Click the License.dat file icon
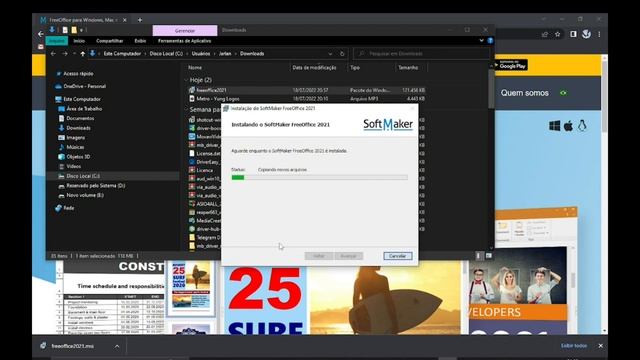The height and width of the screenshot is (360, 640). click(x=192, y=153)
